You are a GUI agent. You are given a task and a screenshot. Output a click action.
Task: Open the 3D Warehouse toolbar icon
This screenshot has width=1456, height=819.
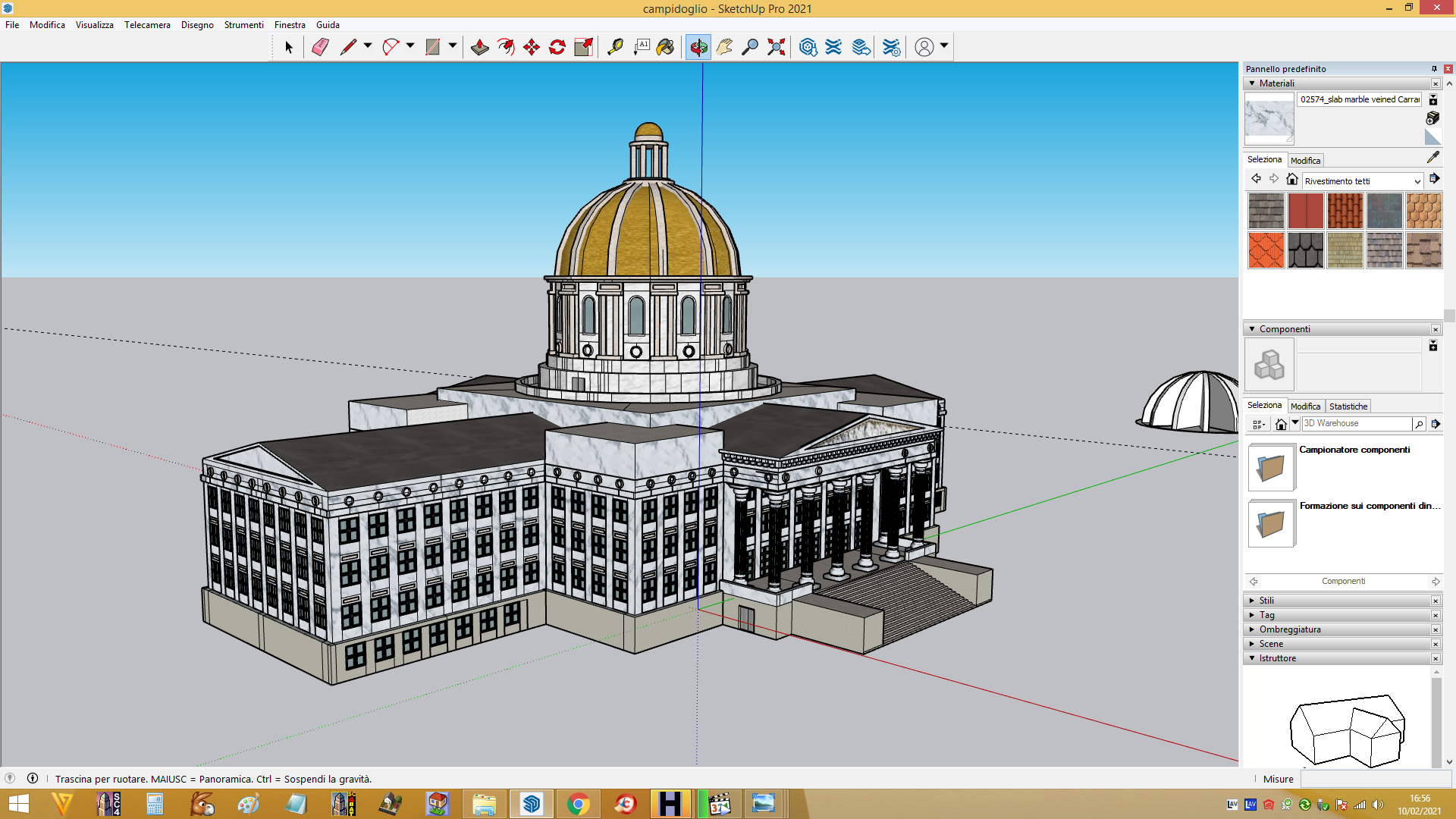pyautogui.click(x=808, y=47)
